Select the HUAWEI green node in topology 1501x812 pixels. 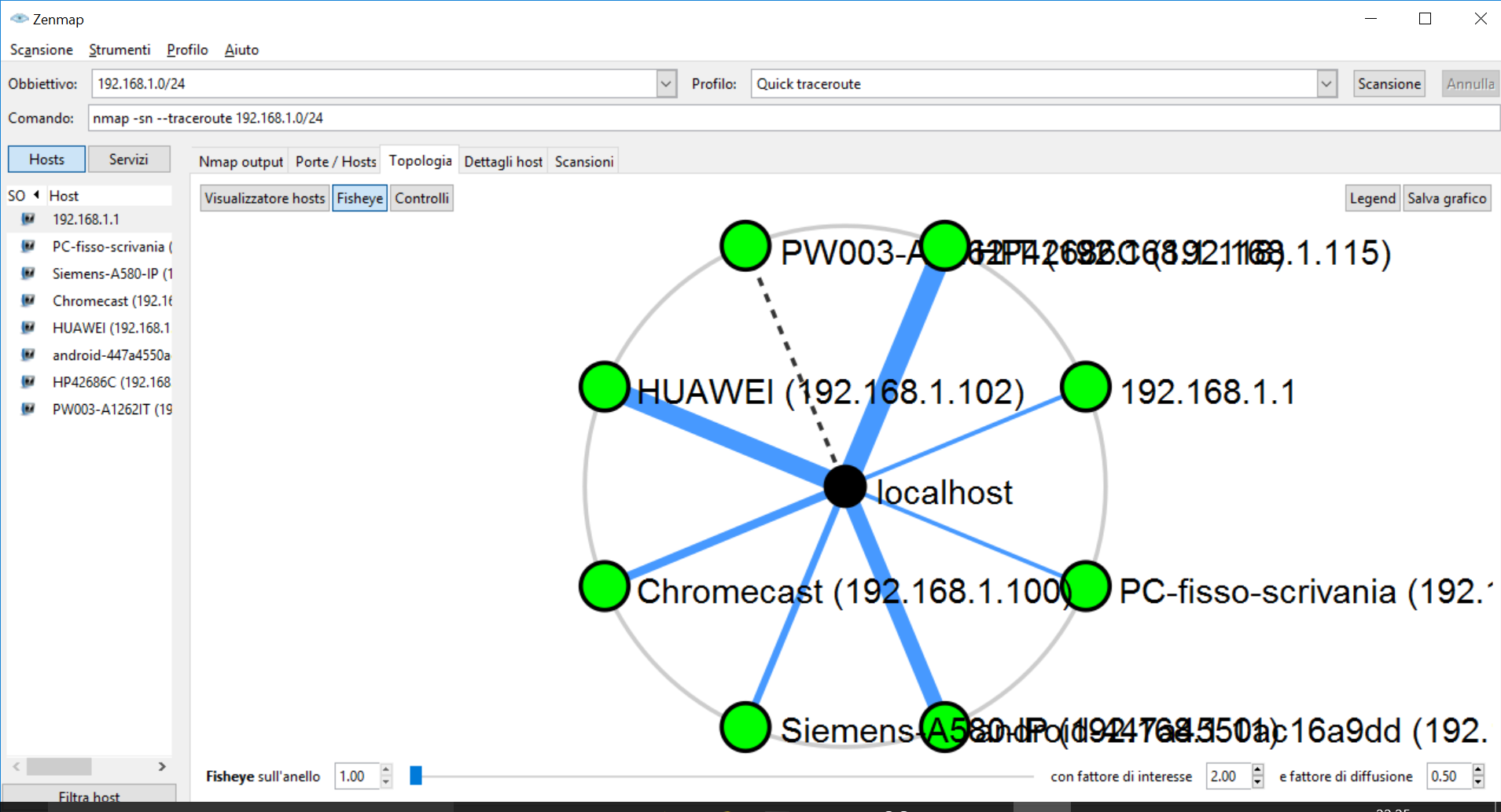coord(604,387)
